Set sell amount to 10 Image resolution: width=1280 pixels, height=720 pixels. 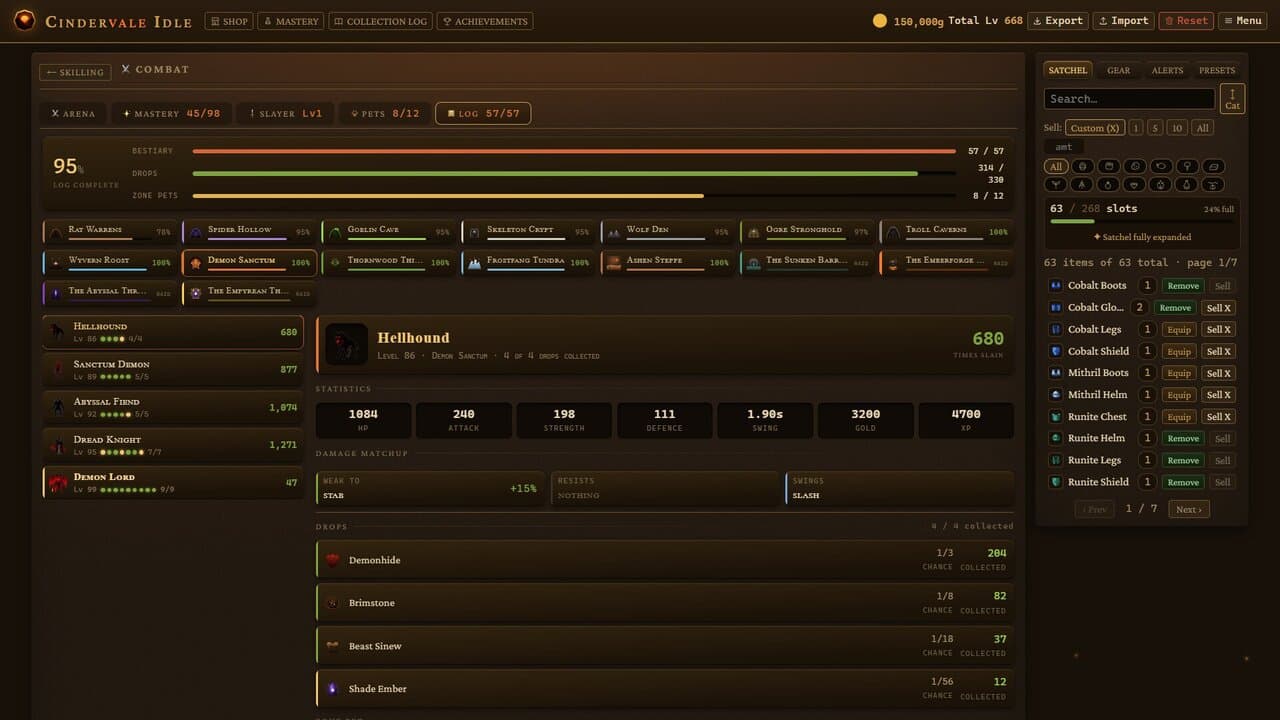(x=1177, y=128)
